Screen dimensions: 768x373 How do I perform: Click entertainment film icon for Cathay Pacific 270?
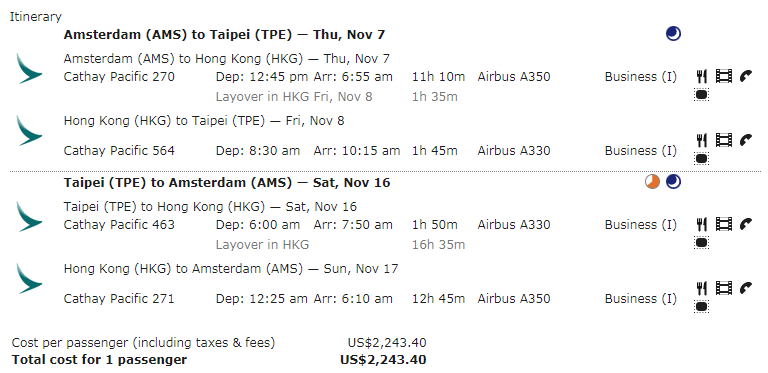point(724,76)
